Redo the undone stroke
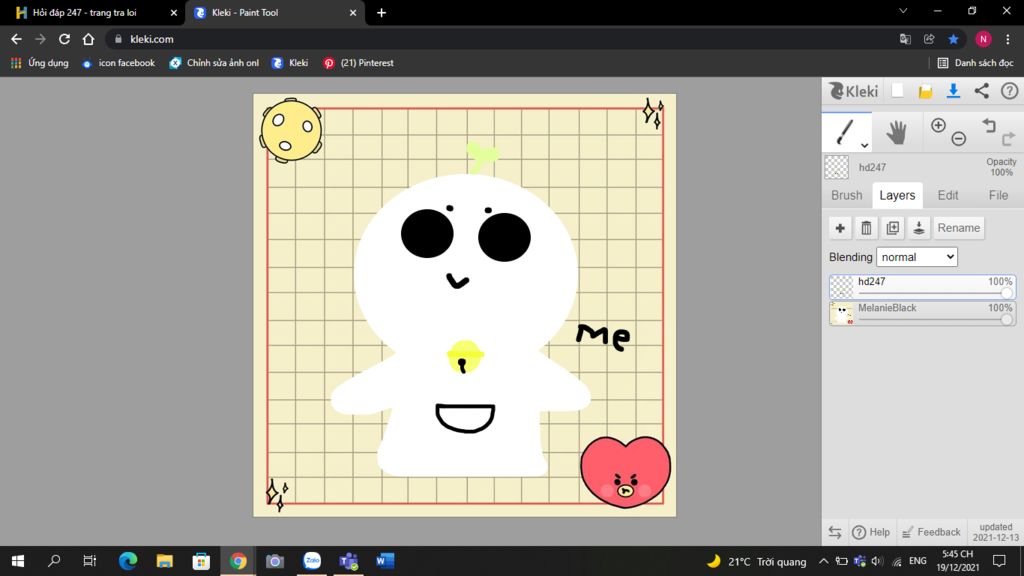The height and width of the screenshot is (576, 1024). (x=1008, y=138)
